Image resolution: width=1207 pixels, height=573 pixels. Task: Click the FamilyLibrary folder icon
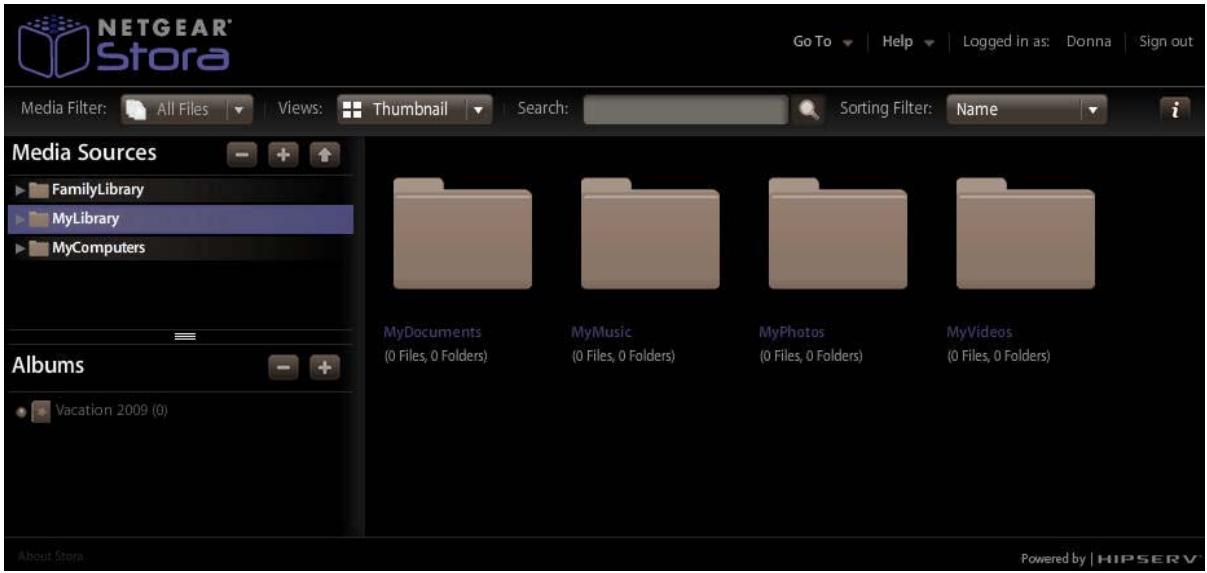coord(39,189)
